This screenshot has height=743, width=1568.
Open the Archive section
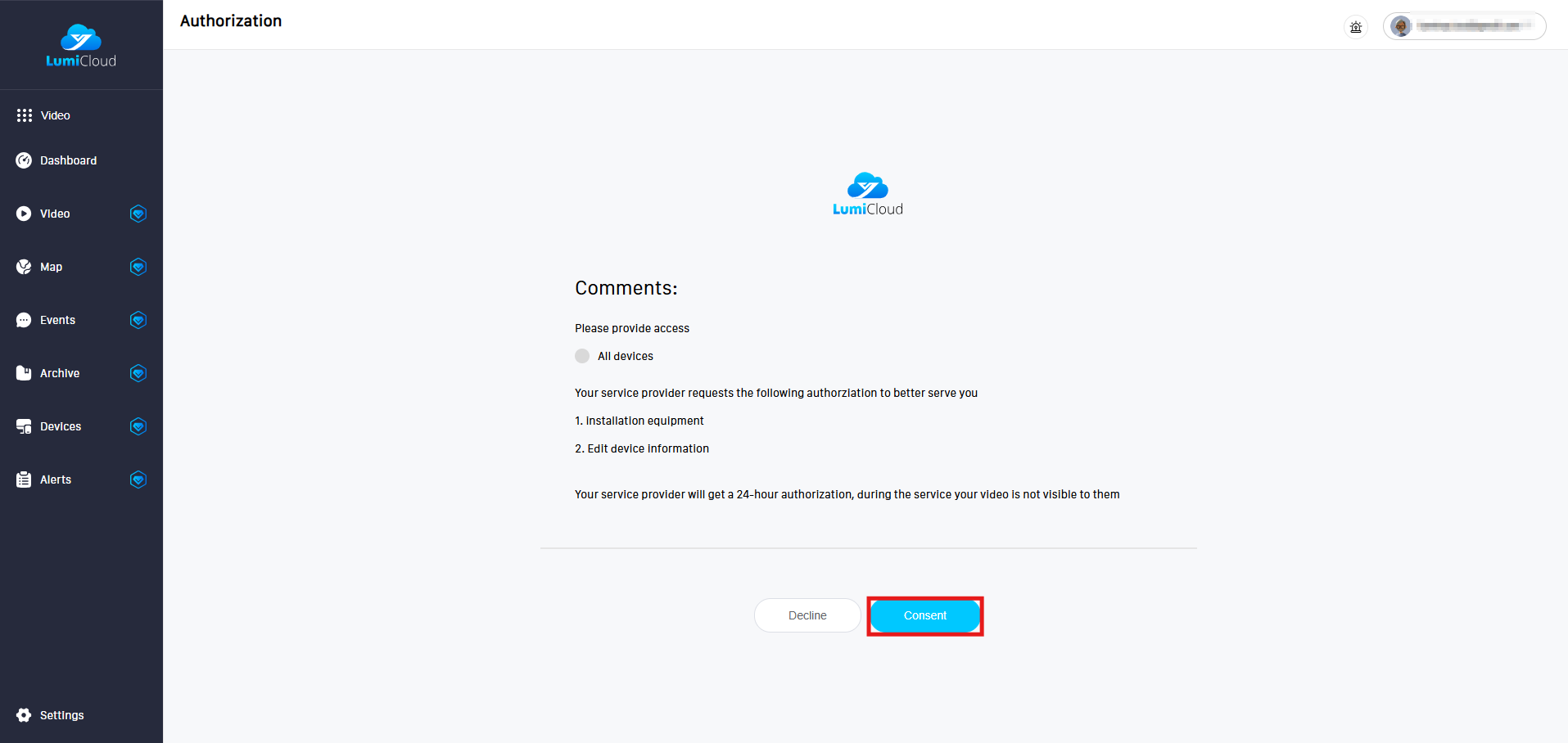pyautogui.click(x=60, y=373)
